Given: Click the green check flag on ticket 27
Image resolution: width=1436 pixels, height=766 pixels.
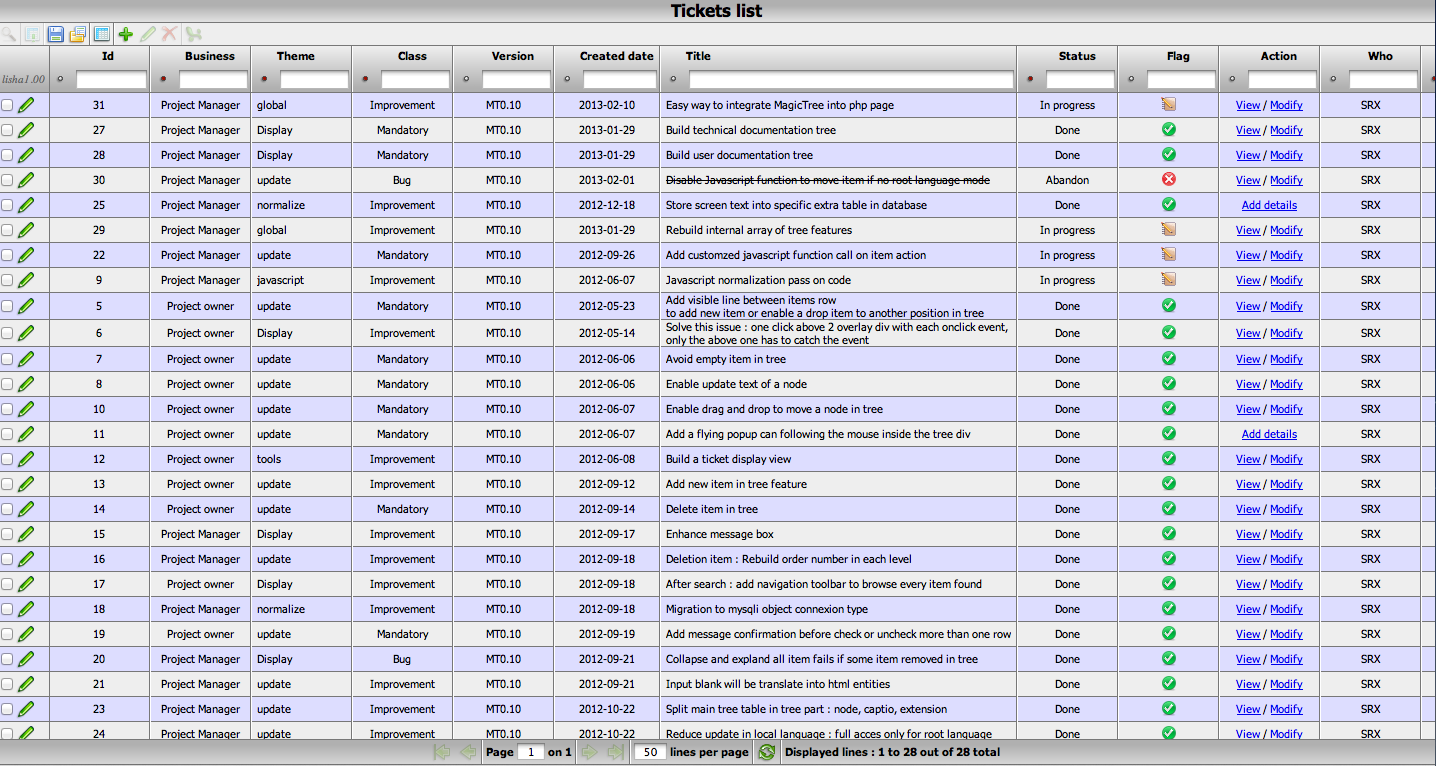Looking at the screenshot, I should tap(1167, 130).
